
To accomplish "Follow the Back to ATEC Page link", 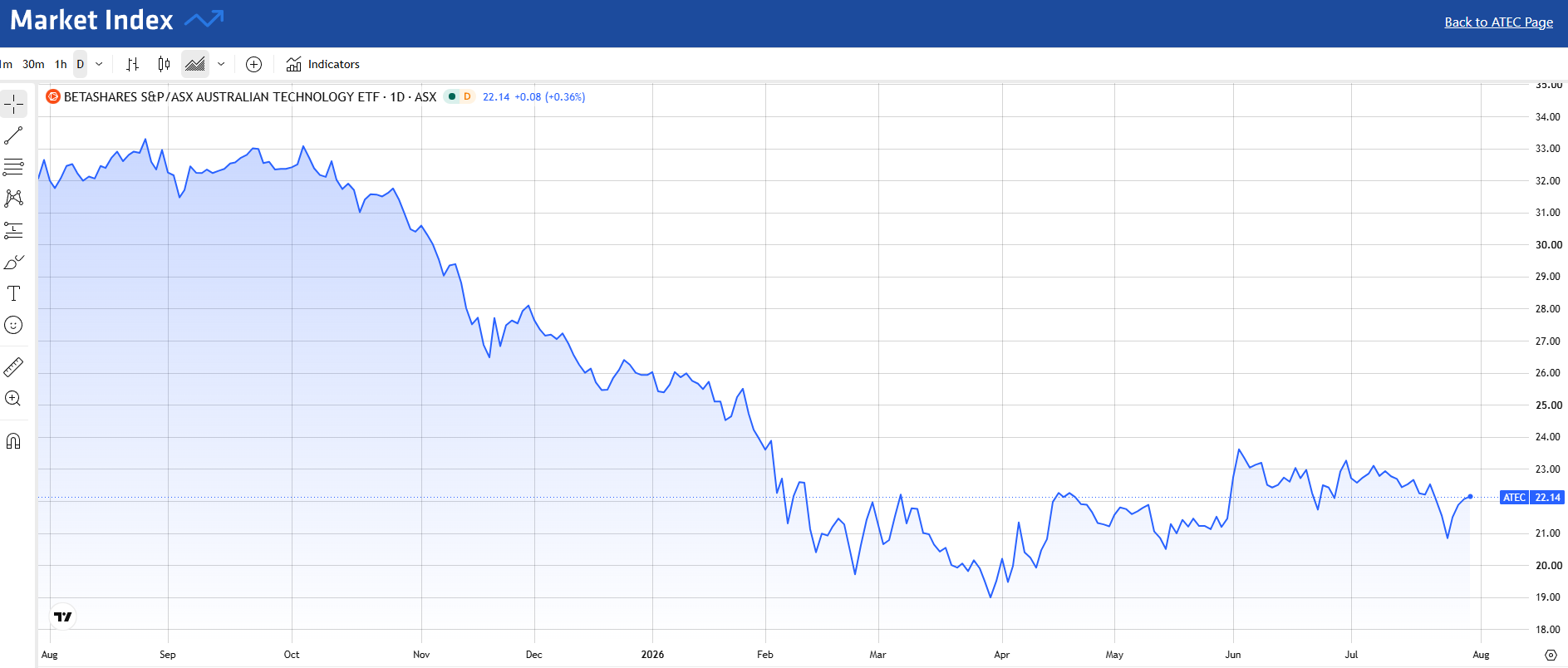I will 1498,22.
